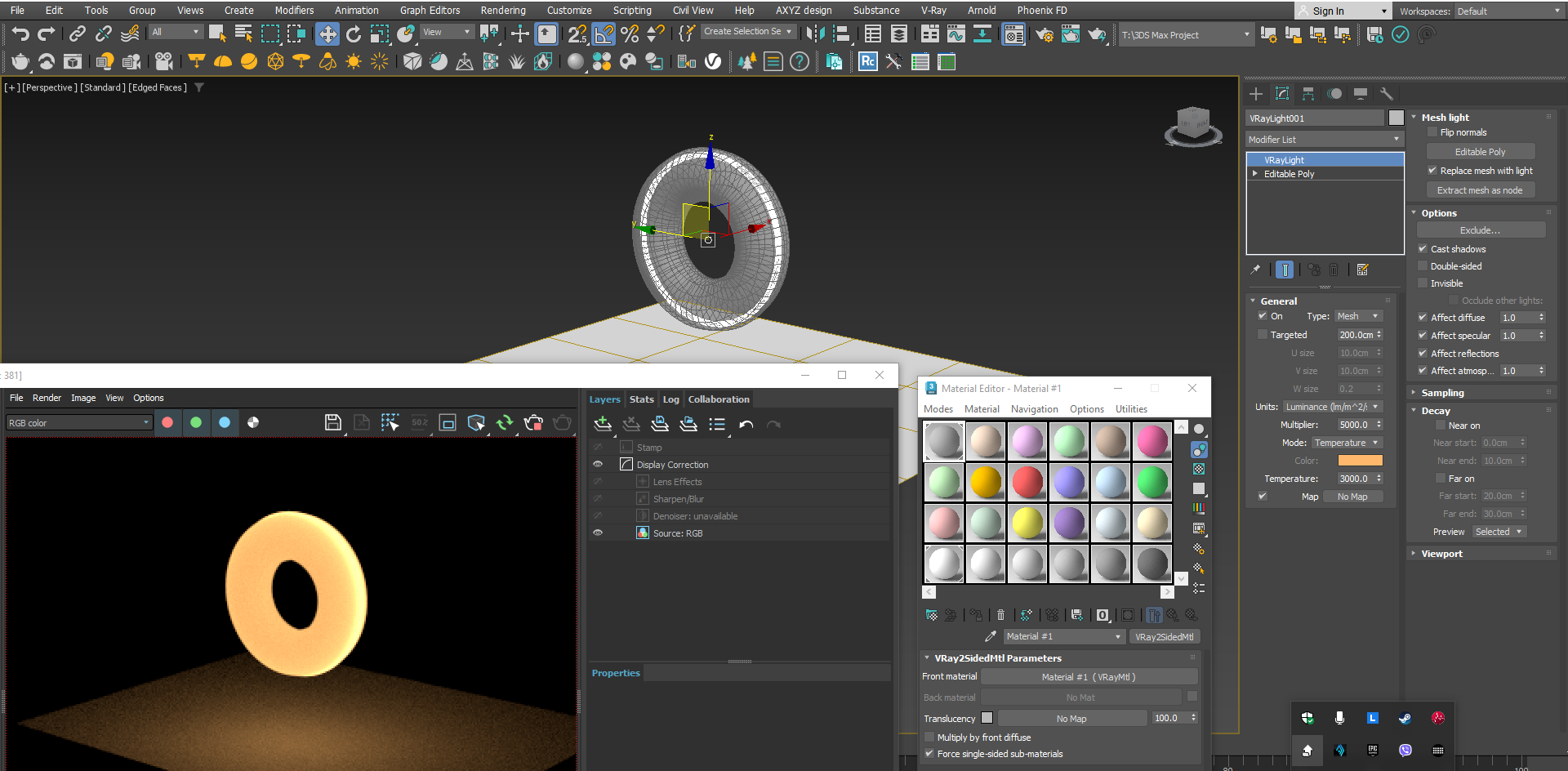Toggle Source: RGB layer visibility eye

click(x=598, y=533)
